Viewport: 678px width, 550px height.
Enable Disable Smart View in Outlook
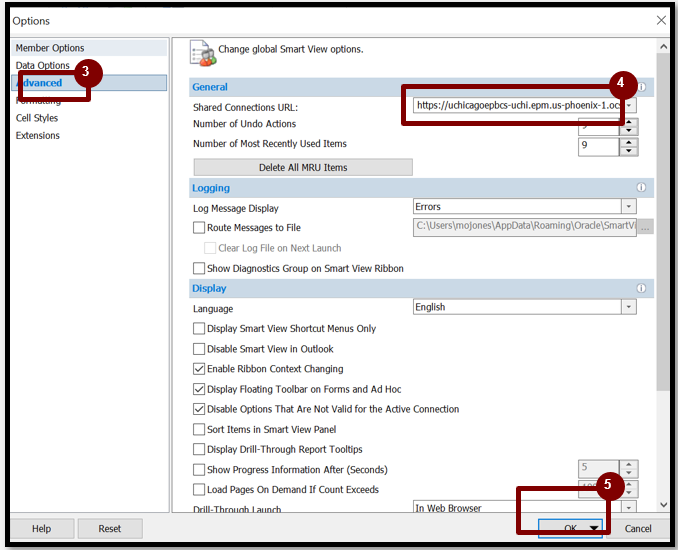coord(199,349)
